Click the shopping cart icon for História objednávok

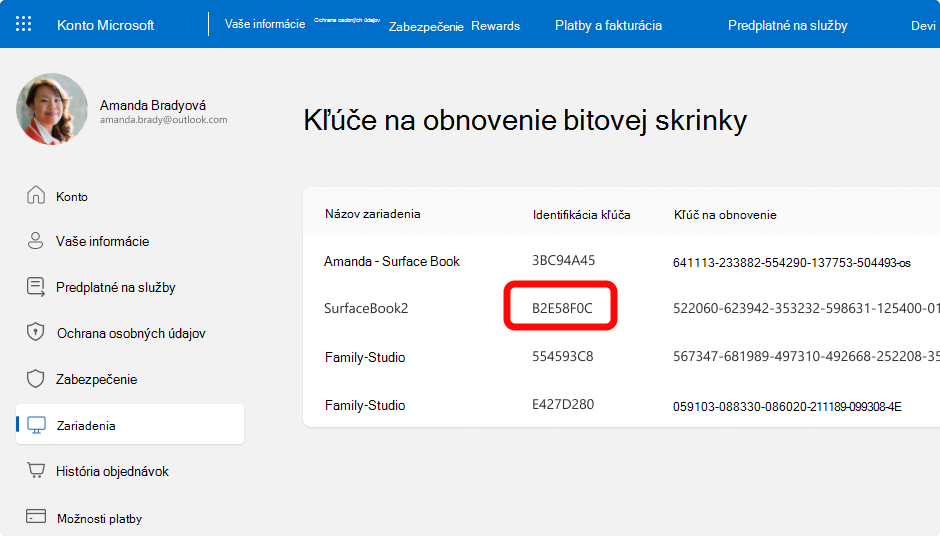[36, 471]
